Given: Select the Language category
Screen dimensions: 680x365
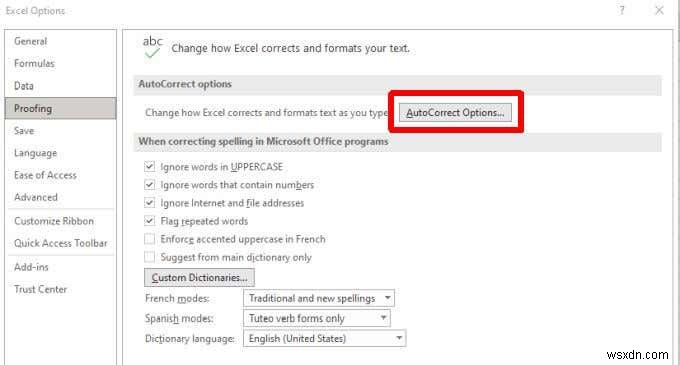Looking at the screenshot, I should pyautogui.click(x=60, y=153).
